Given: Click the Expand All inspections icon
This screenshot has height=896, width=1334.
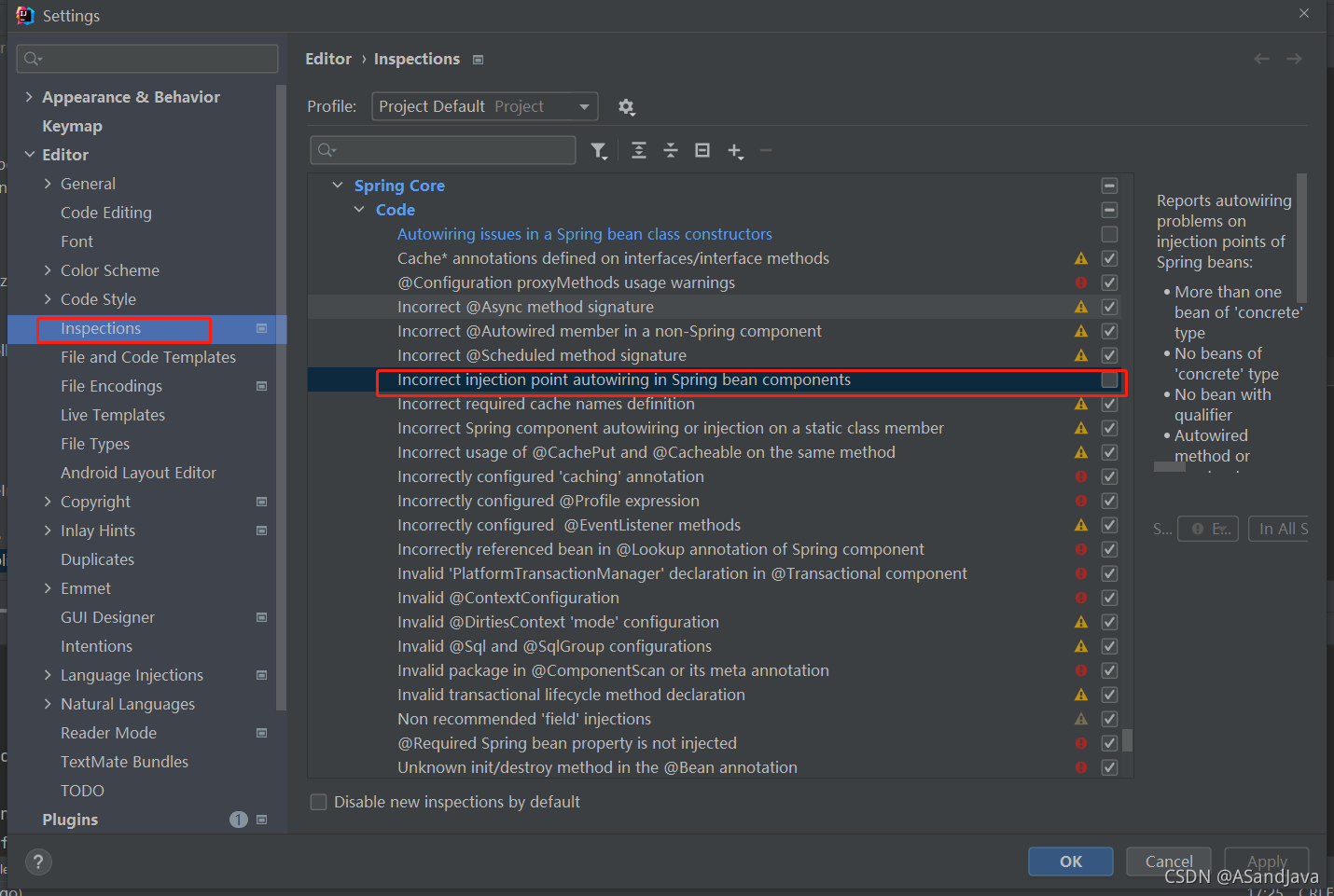Looking at the screenshot, I should pos(639,151).
